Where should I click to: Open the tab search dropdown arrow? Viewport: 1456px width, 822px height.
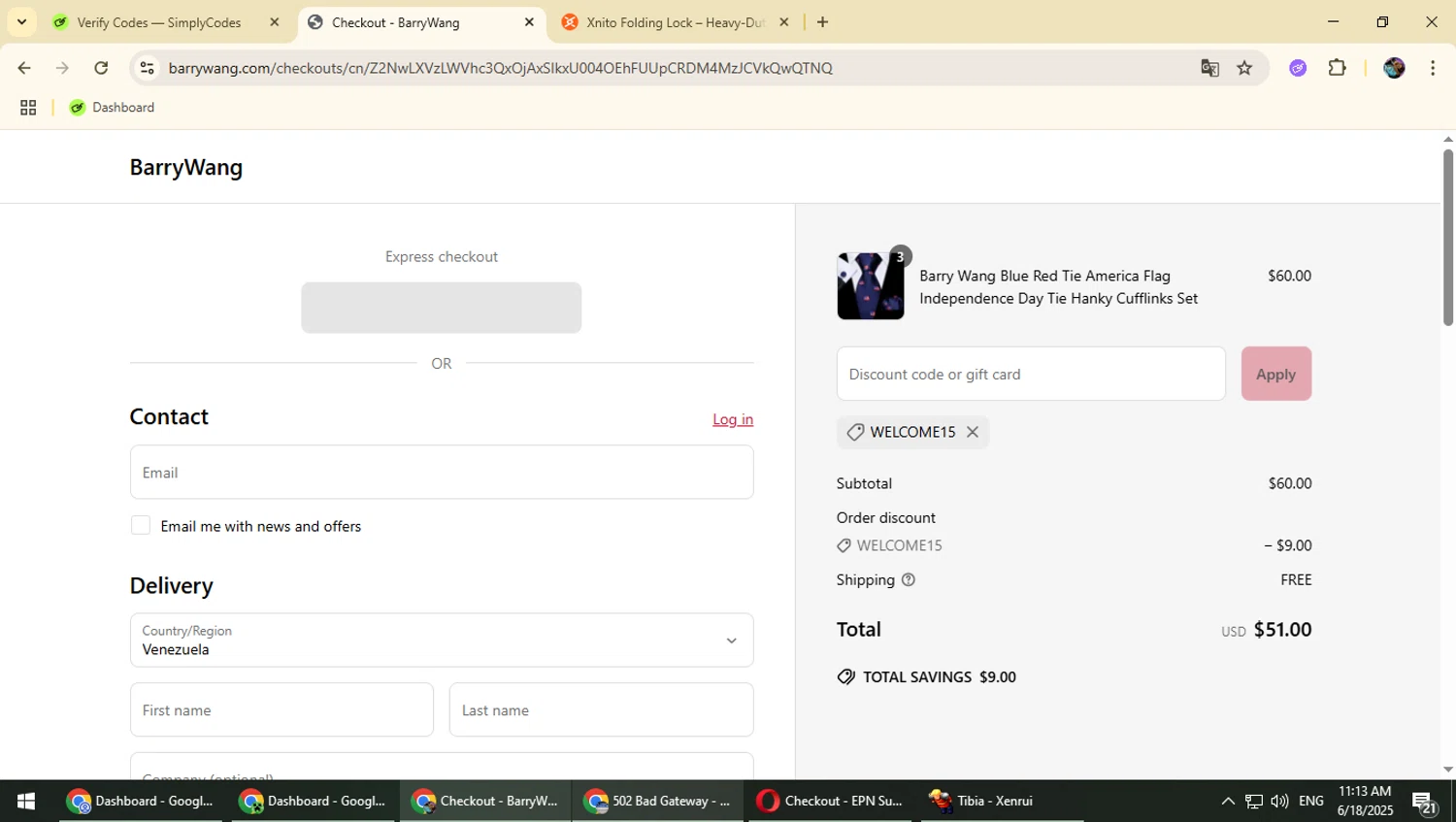(21, 21)
